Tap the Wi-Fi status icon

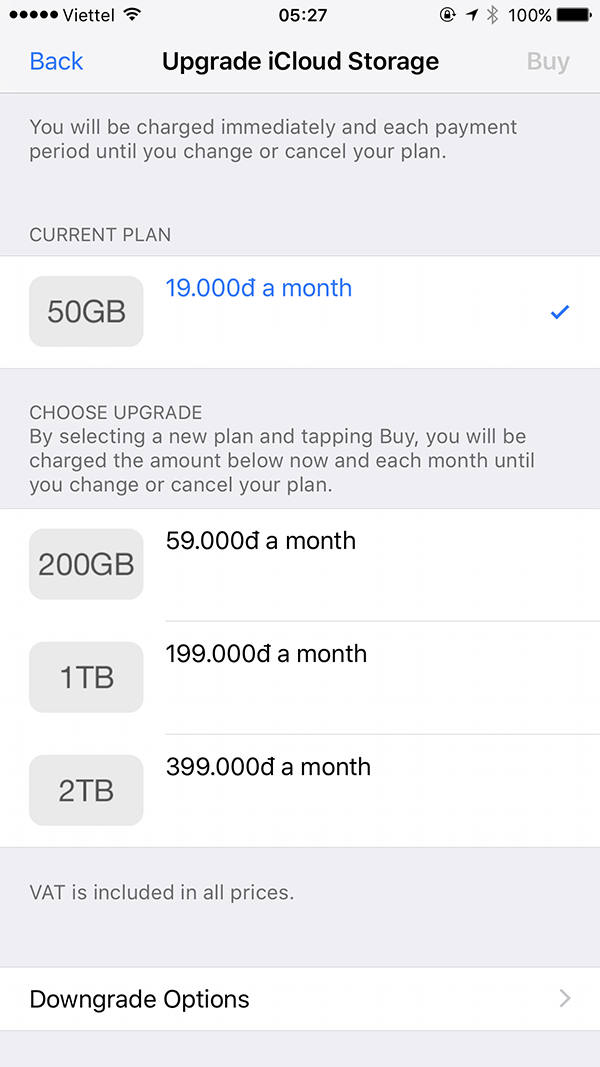(x=132, y=15)
